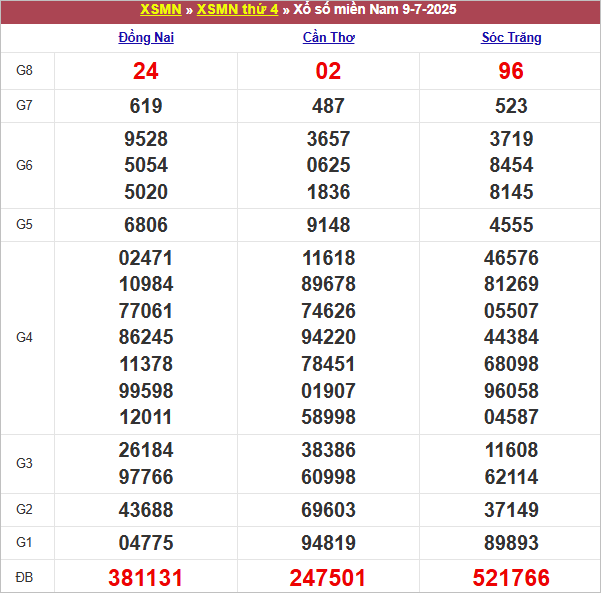The width and height of the screenshot is (601, 593).
Task: Select G6 number 1836
Action: tap(328, 192)
